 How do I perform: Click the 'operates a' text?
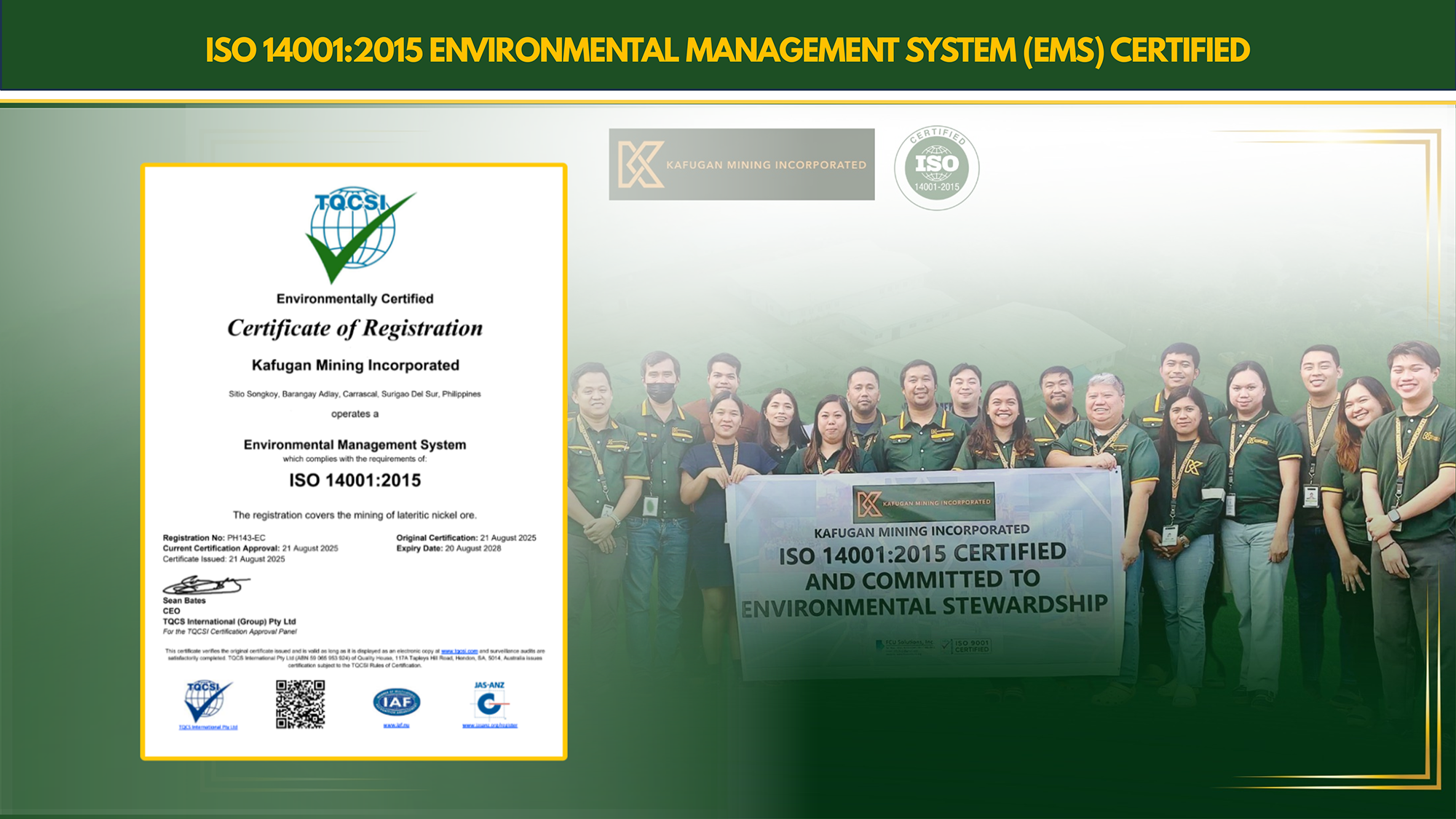[355, 414]
